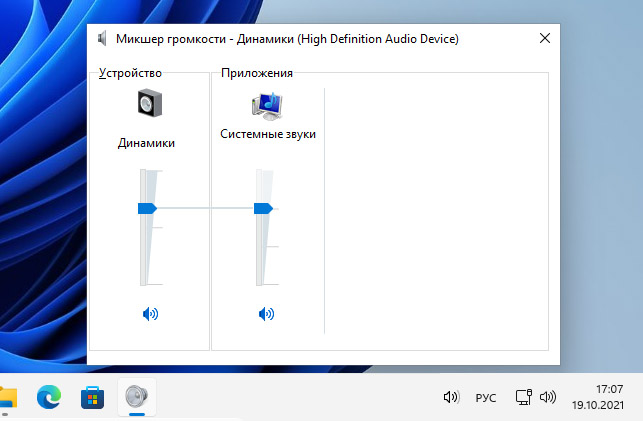Click the tray volume icon next to РУС
643x421 pixels.
click(451, 397)
